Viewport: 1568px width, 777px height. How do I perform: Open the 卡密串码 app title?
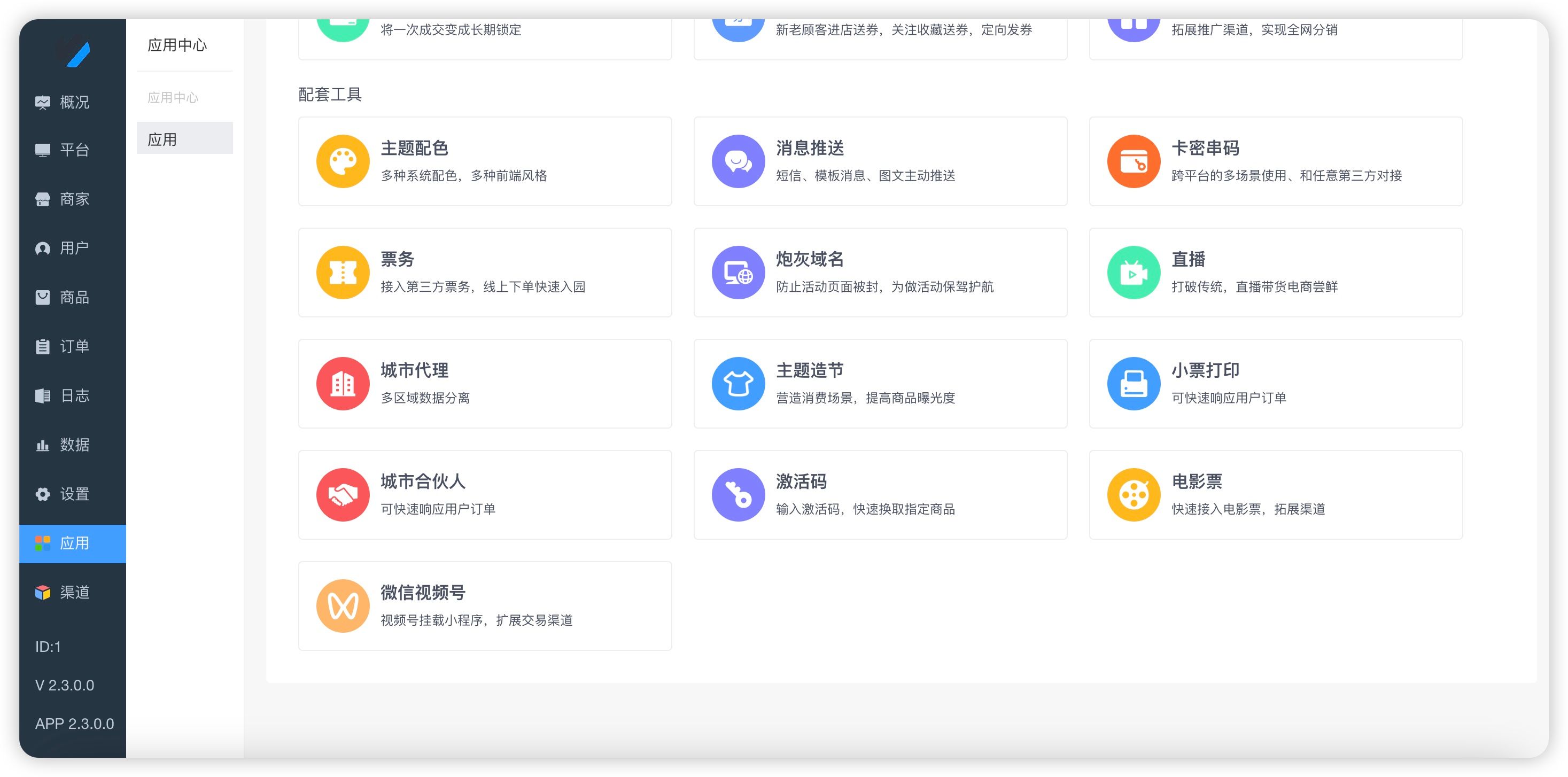pyautogui.click(x=1205, y=148)
